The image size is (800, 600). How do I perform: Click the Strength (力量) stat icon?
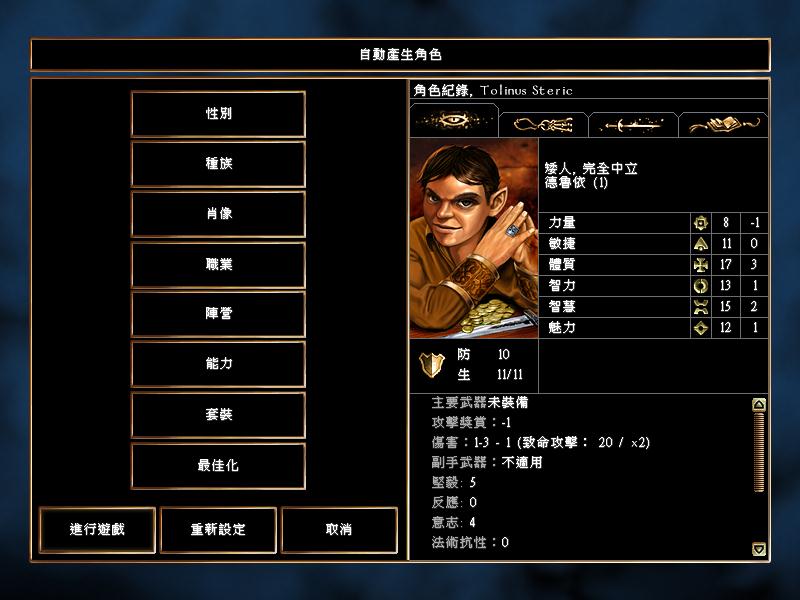coord(701,222)
